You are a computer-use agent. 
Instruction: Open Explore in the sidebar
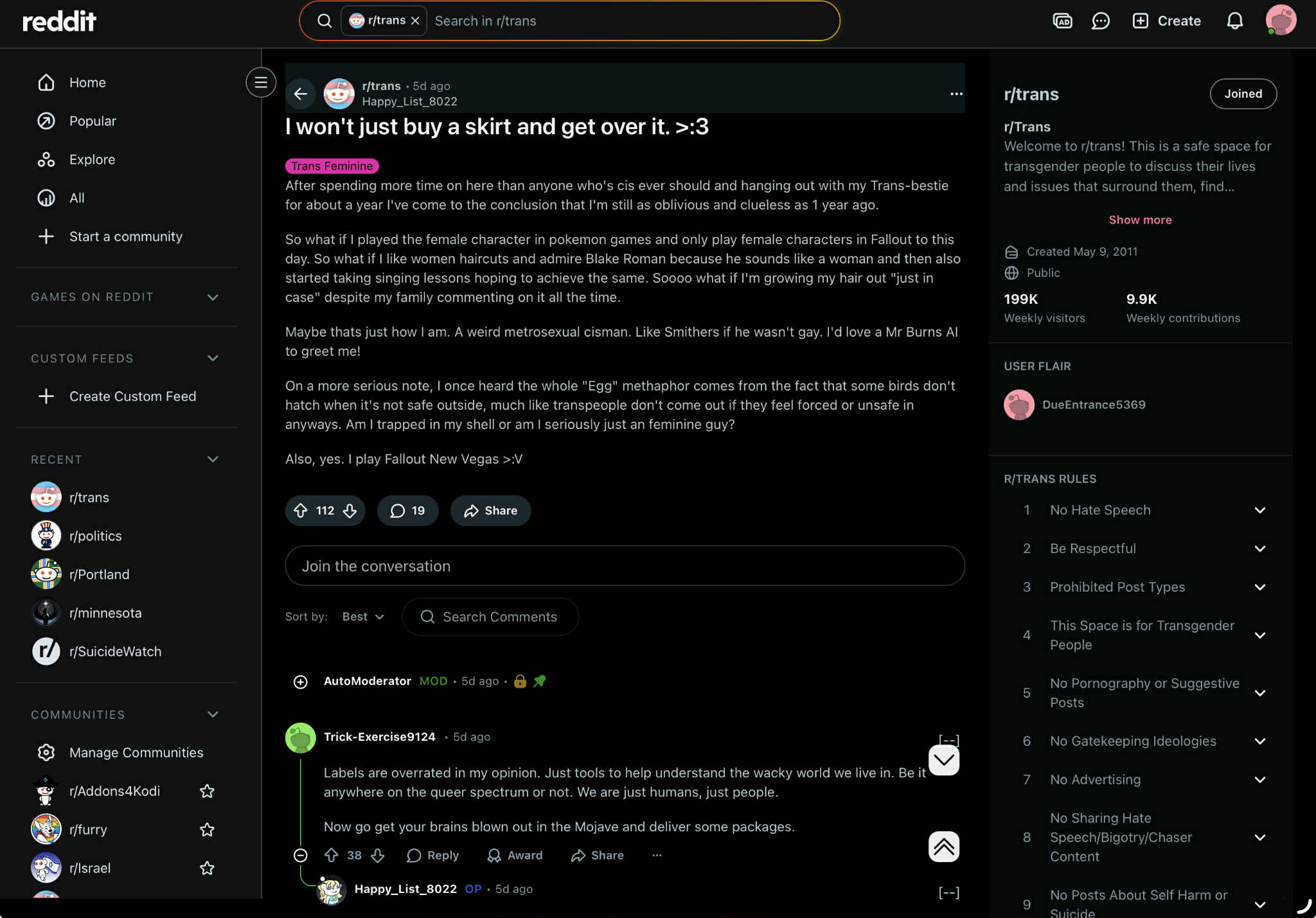point(93,159)
